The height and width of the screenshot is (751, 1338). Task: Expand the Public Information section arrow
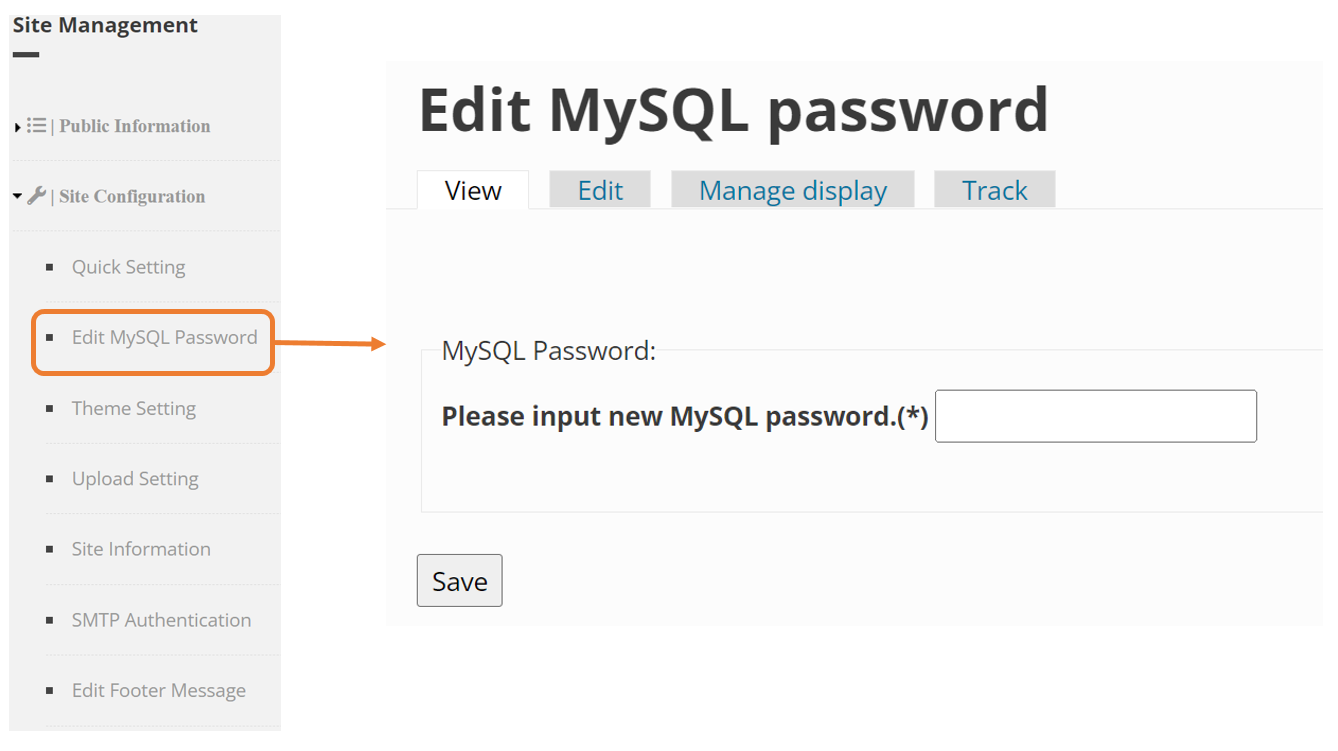[18, 127]
